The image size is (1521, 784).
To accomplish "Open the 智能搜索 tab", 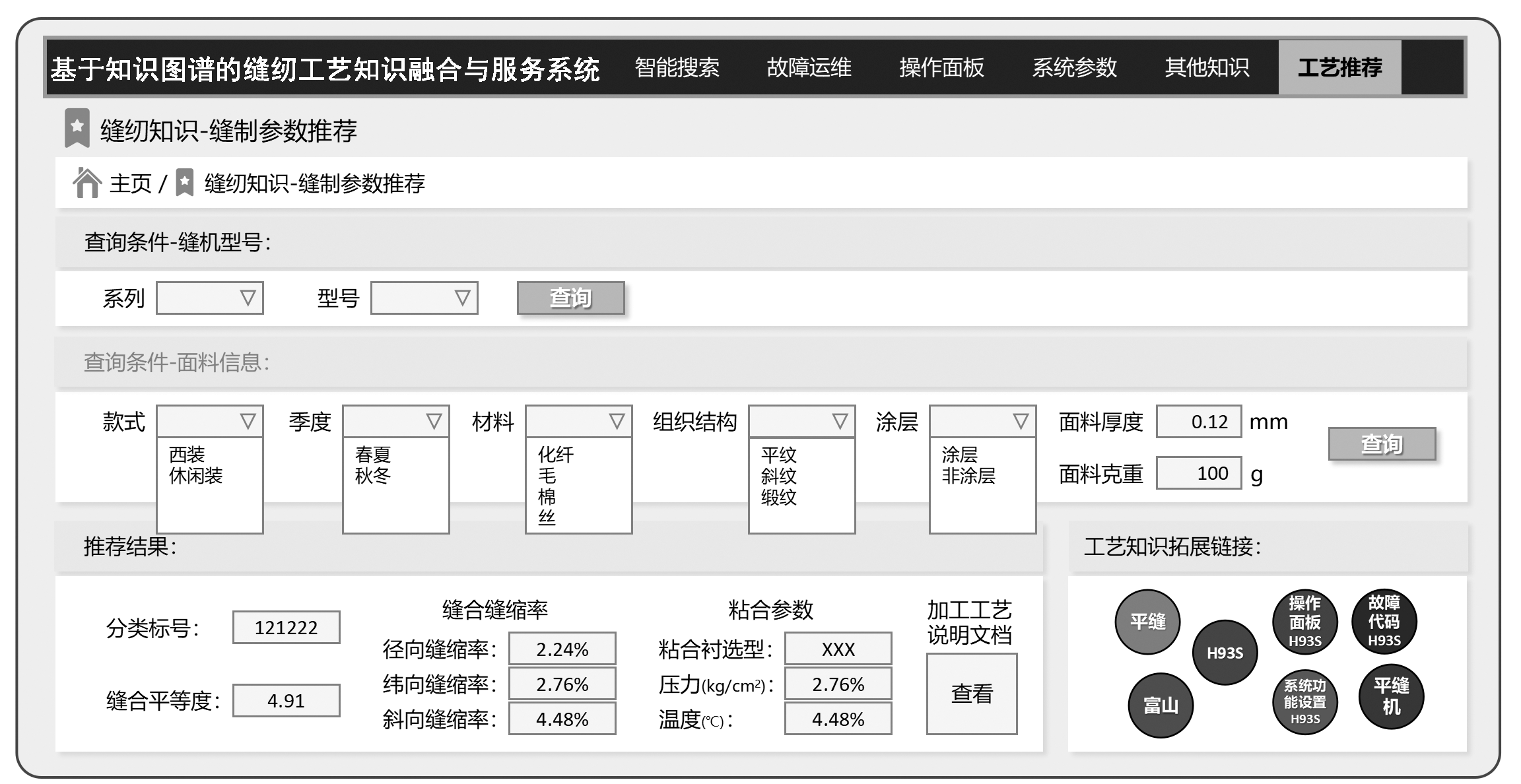I will point(677,67).
